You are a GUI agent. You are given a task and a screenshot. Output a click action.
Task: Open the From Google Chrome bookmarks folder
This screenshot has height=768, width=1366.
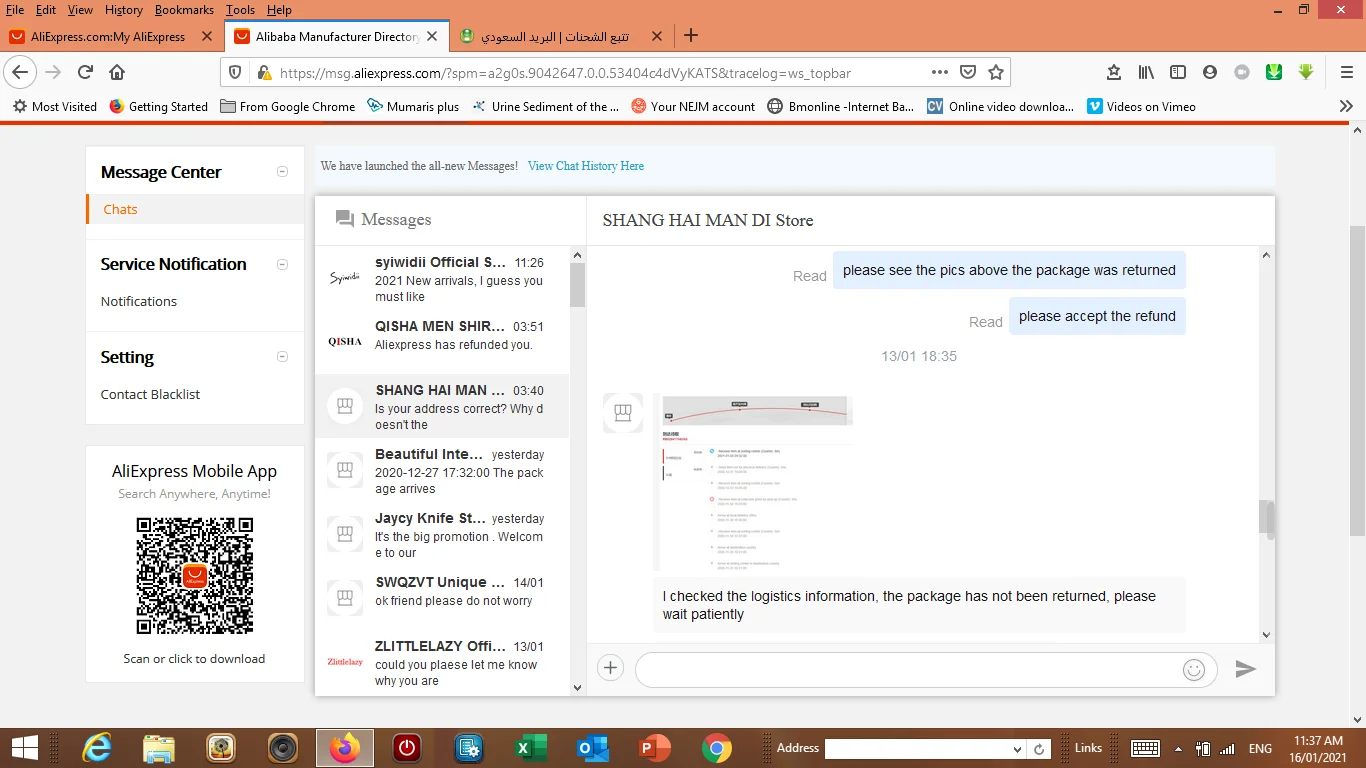pos(287,106)
